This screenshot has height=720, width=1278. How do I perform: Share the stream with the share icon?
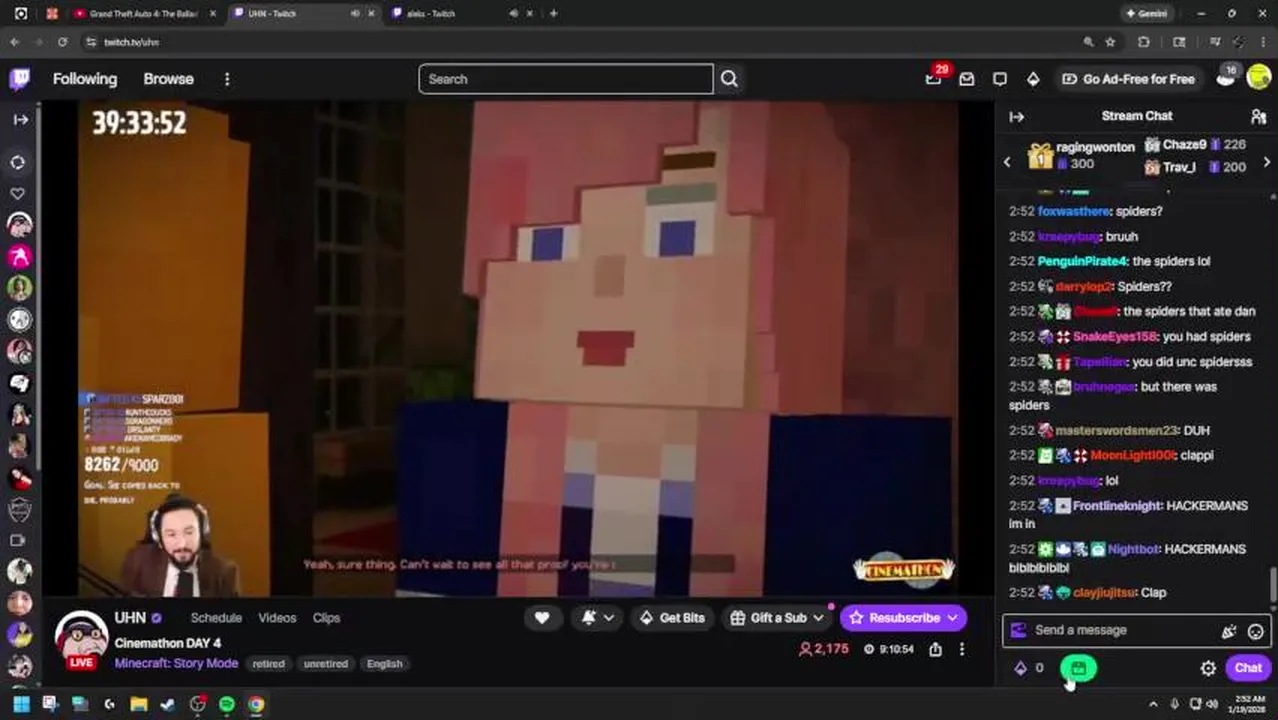point(935,649)
